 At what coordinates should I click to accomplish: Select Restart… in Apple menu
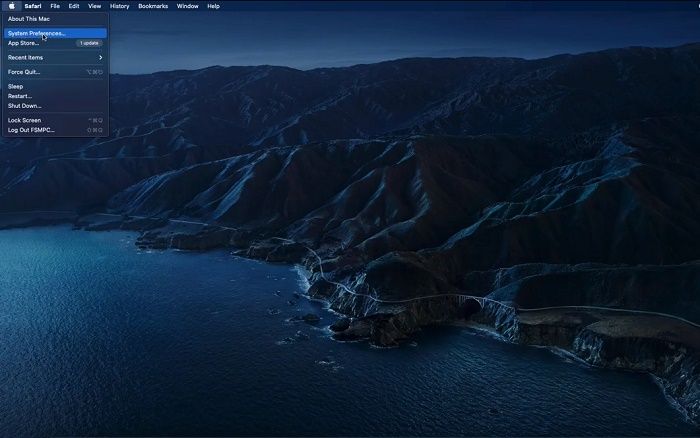55,96
